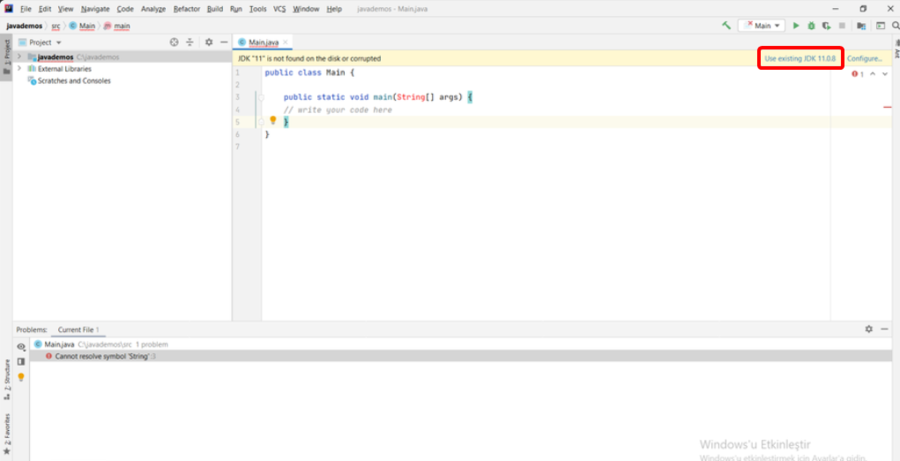This screenshot has width=900, height=461.
Task: Toggle the Project side tool tab
Action: point(6,57)
